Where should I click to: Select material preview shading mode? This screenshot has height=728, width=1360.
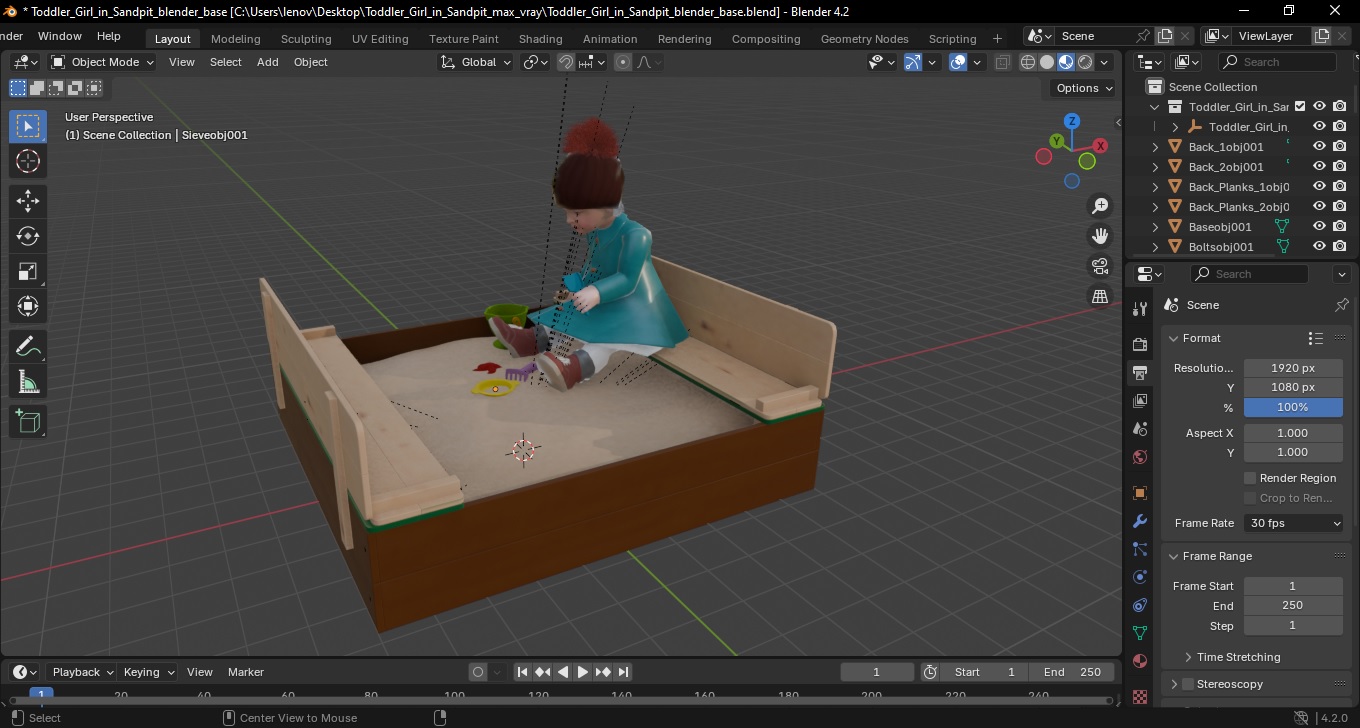pyautogui.click(x=1066, y=62)
